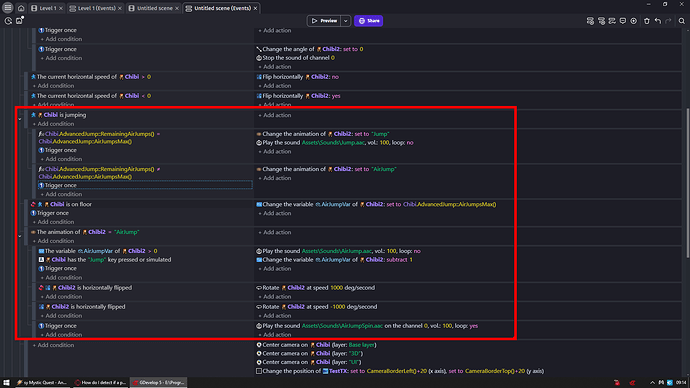Click the icon with a dot badge beside the history icon
Image resolution: width=690 pixels, height=388 pixels.
coord(20,20)
